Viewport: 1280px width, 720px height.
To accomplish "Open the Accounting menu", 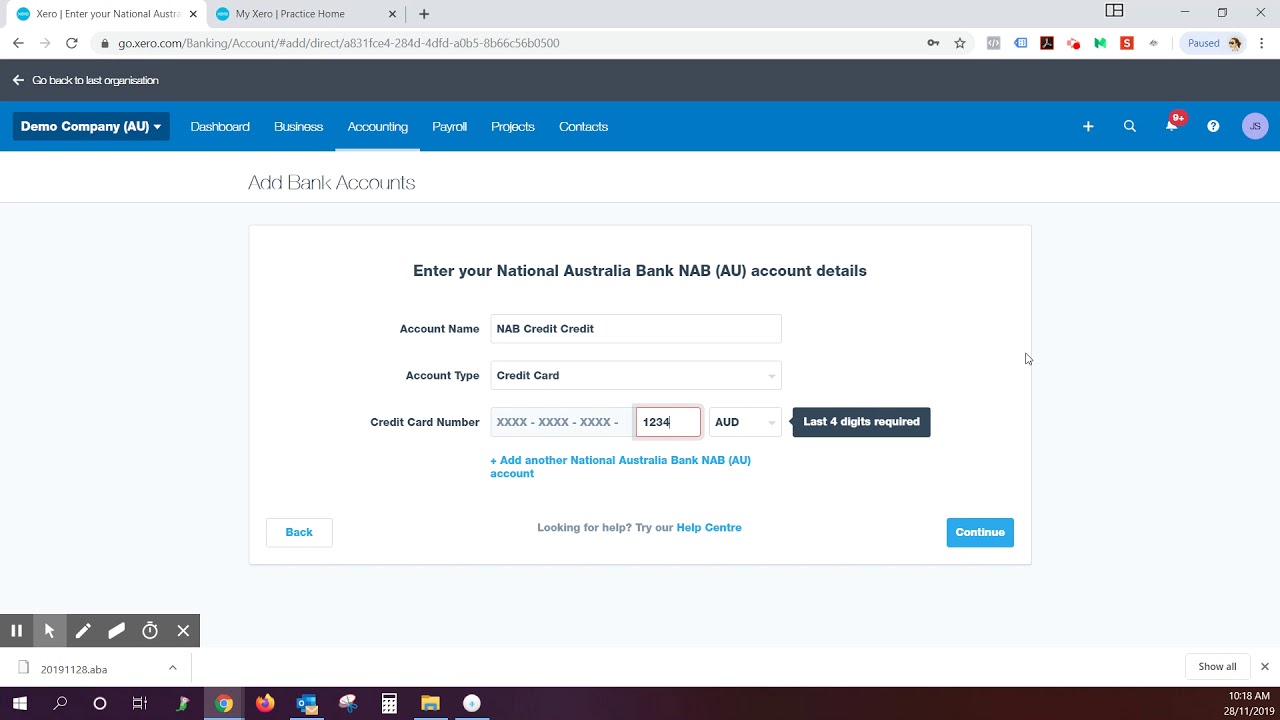I will 378,127.
